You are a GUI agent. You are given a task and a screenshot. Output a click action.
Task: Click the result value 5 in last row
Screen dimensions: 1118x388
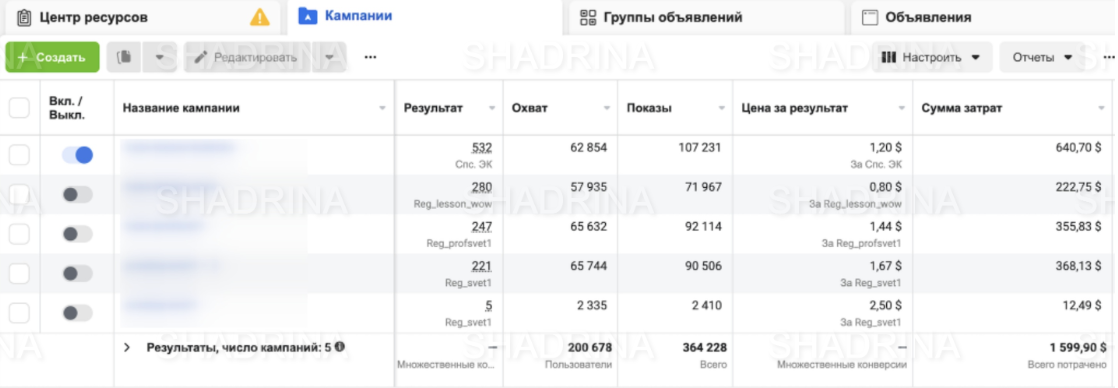click(488, 306)
